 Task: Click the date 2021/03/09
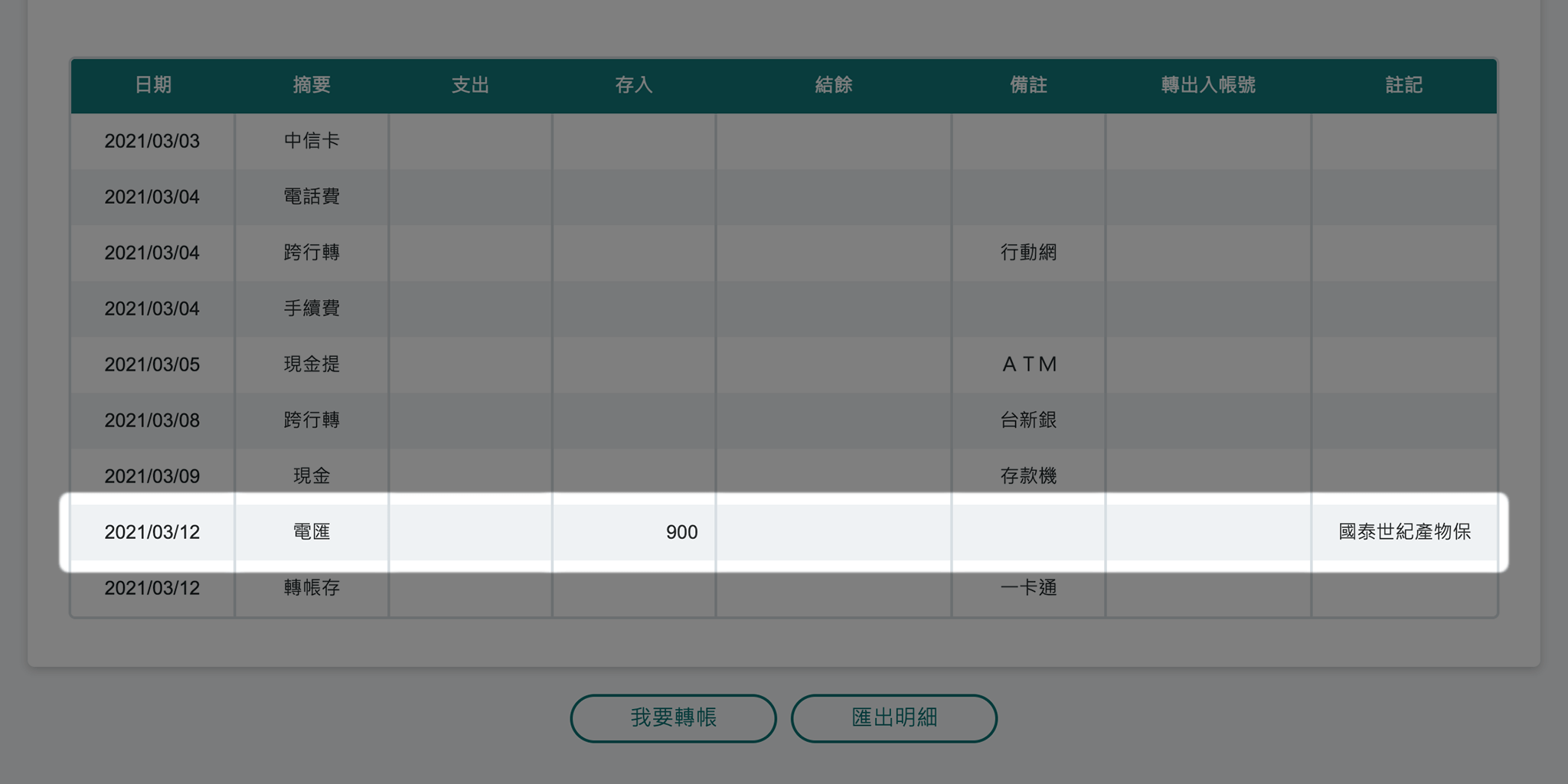click(x=152, y=476)
